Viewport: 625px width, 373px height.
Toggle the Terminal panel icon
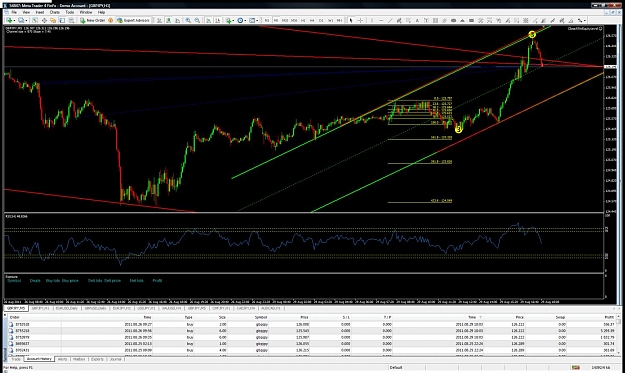tap(62, 20)
